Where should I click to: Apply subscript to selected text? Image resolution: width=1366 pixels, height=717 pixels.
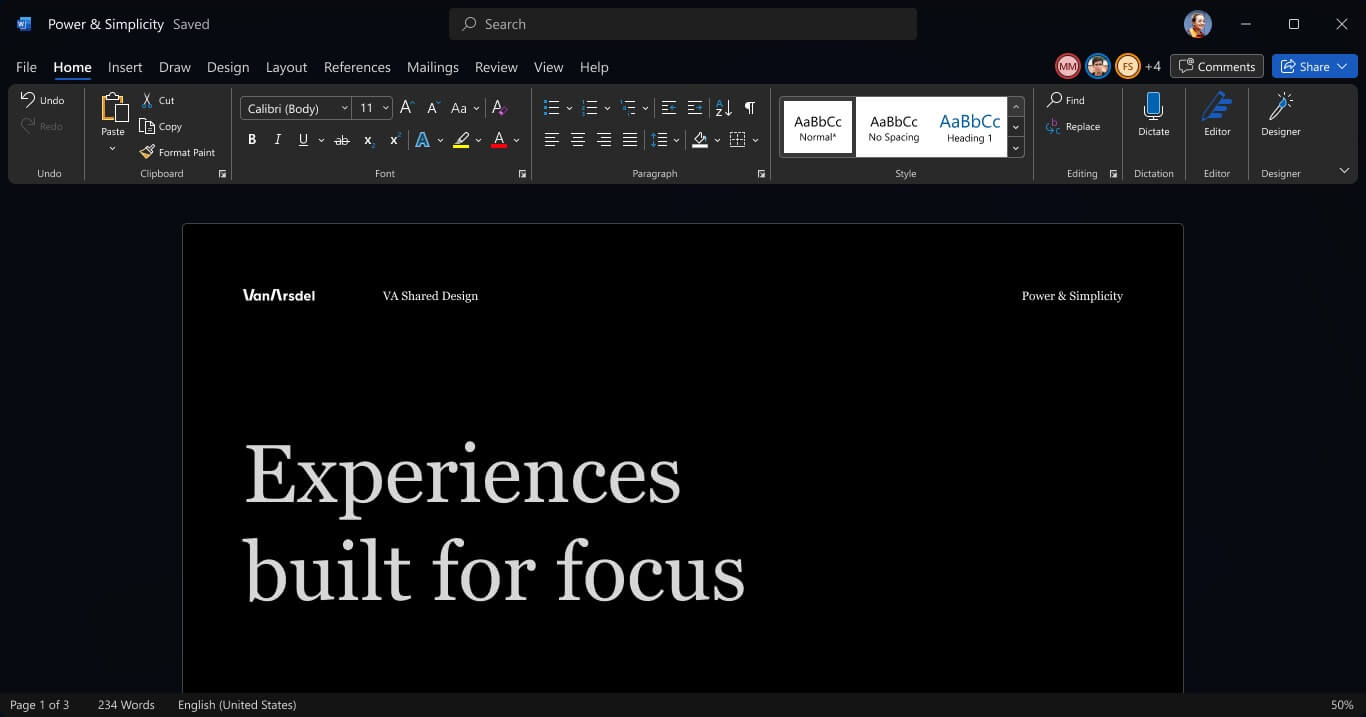(367, 140)
